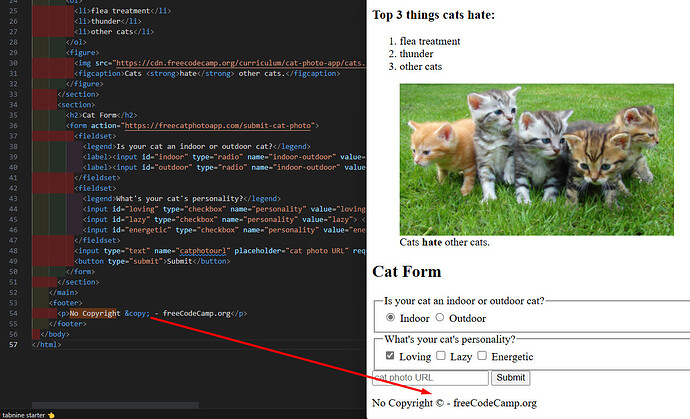Click the catphotourl name attribute value
Image resolution: width=690 pixels, height=419 pixels.
(x=203, y=251)
